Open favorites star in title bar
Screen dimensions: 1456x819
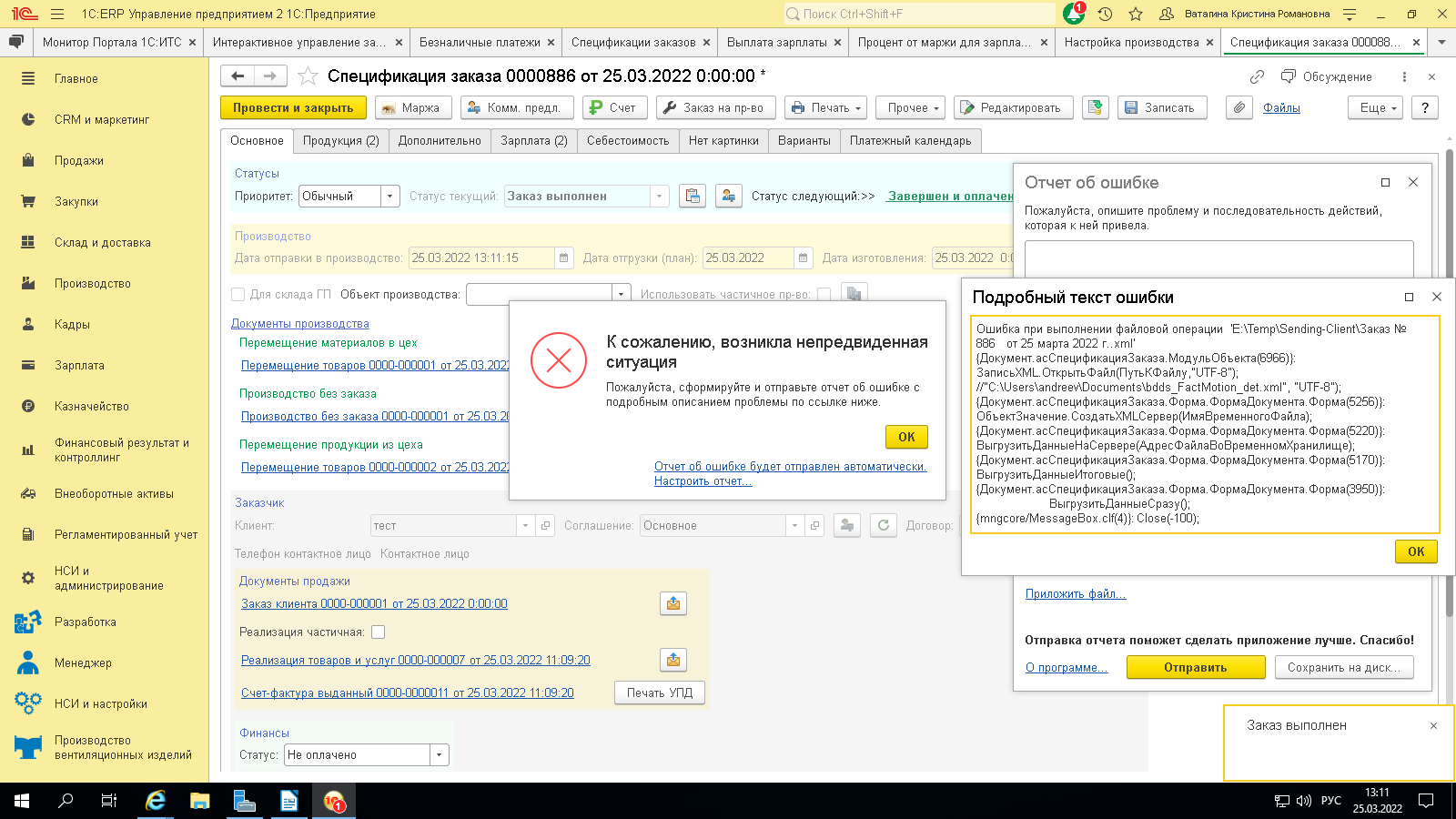click(x=1136, y=14)
